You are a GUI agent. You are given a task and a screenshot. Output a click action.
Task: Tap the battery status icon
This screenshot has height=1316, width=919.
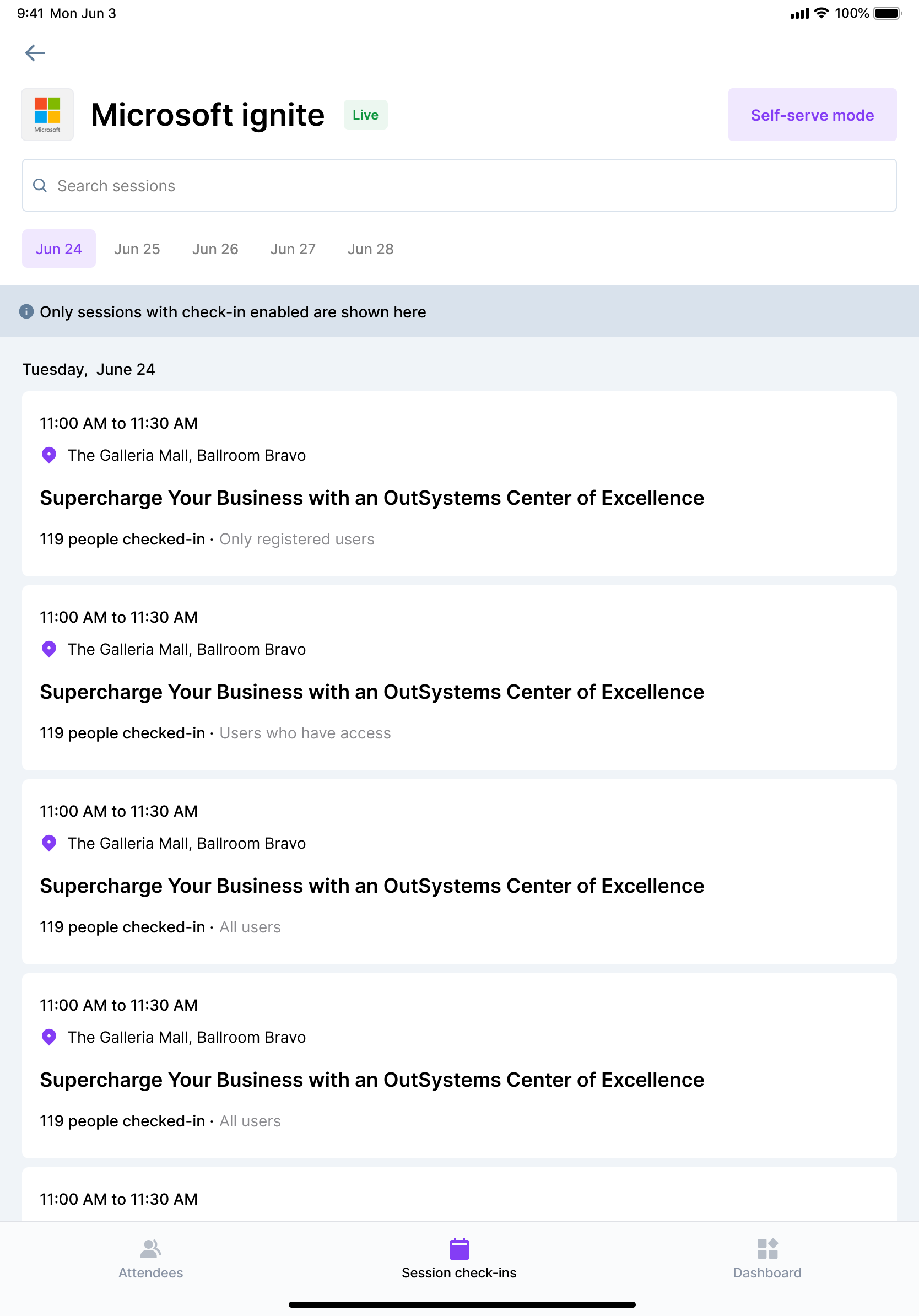coord(887,13)
